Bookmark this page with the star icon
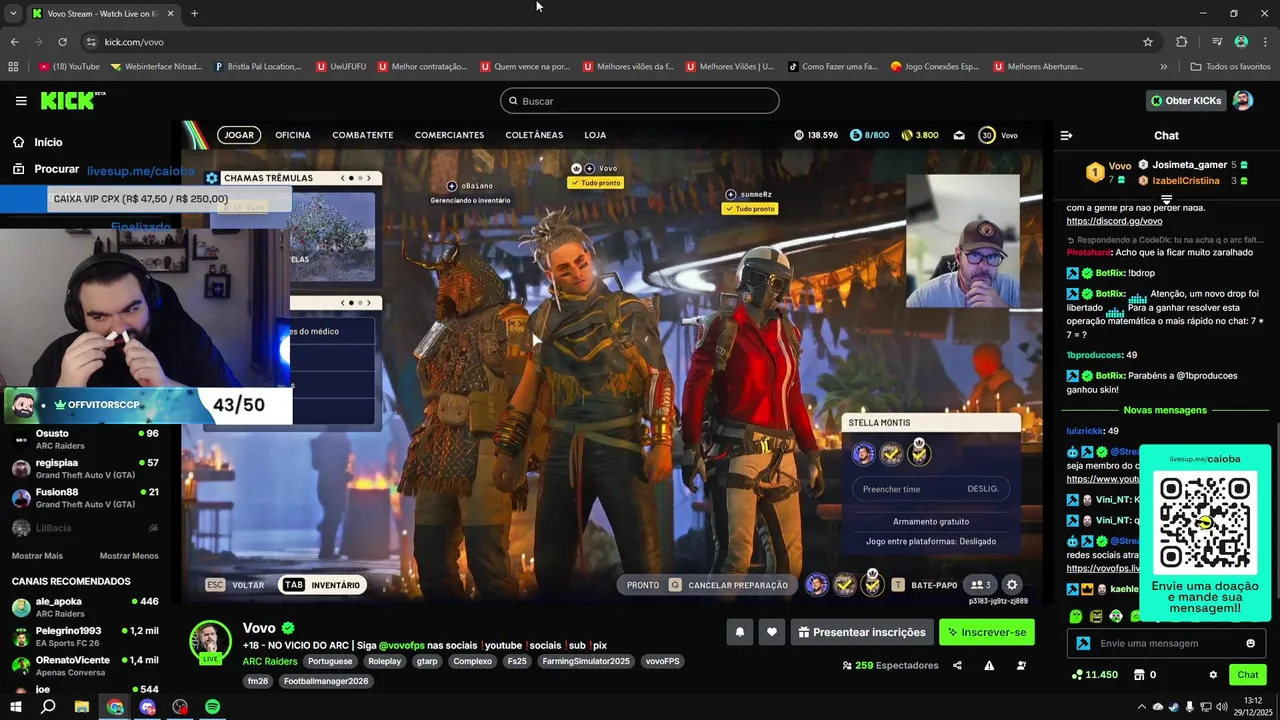 (1148, 42)
